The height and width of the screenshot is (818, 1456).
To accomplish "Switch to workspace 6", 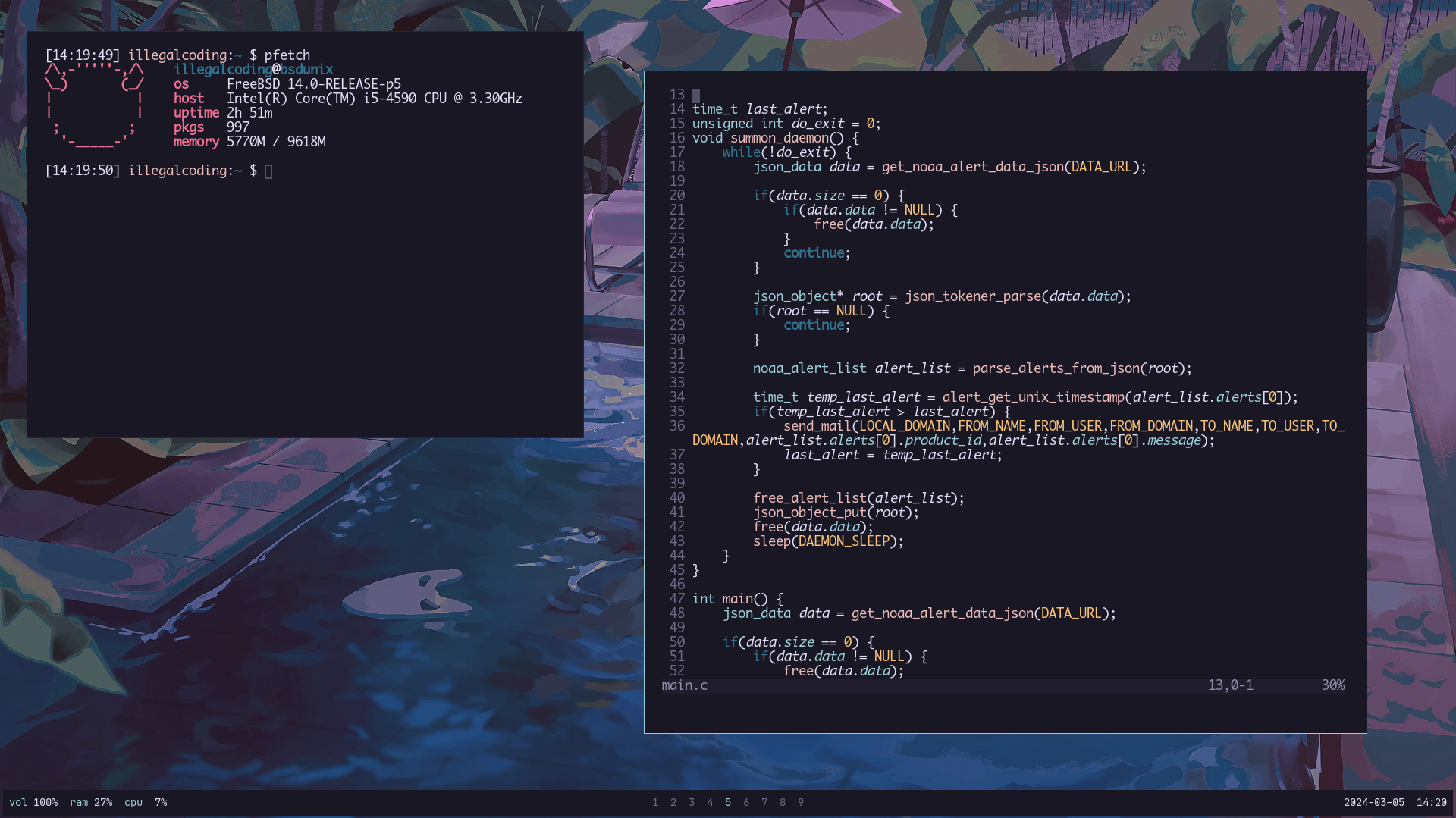I will (x=746, y=802).
